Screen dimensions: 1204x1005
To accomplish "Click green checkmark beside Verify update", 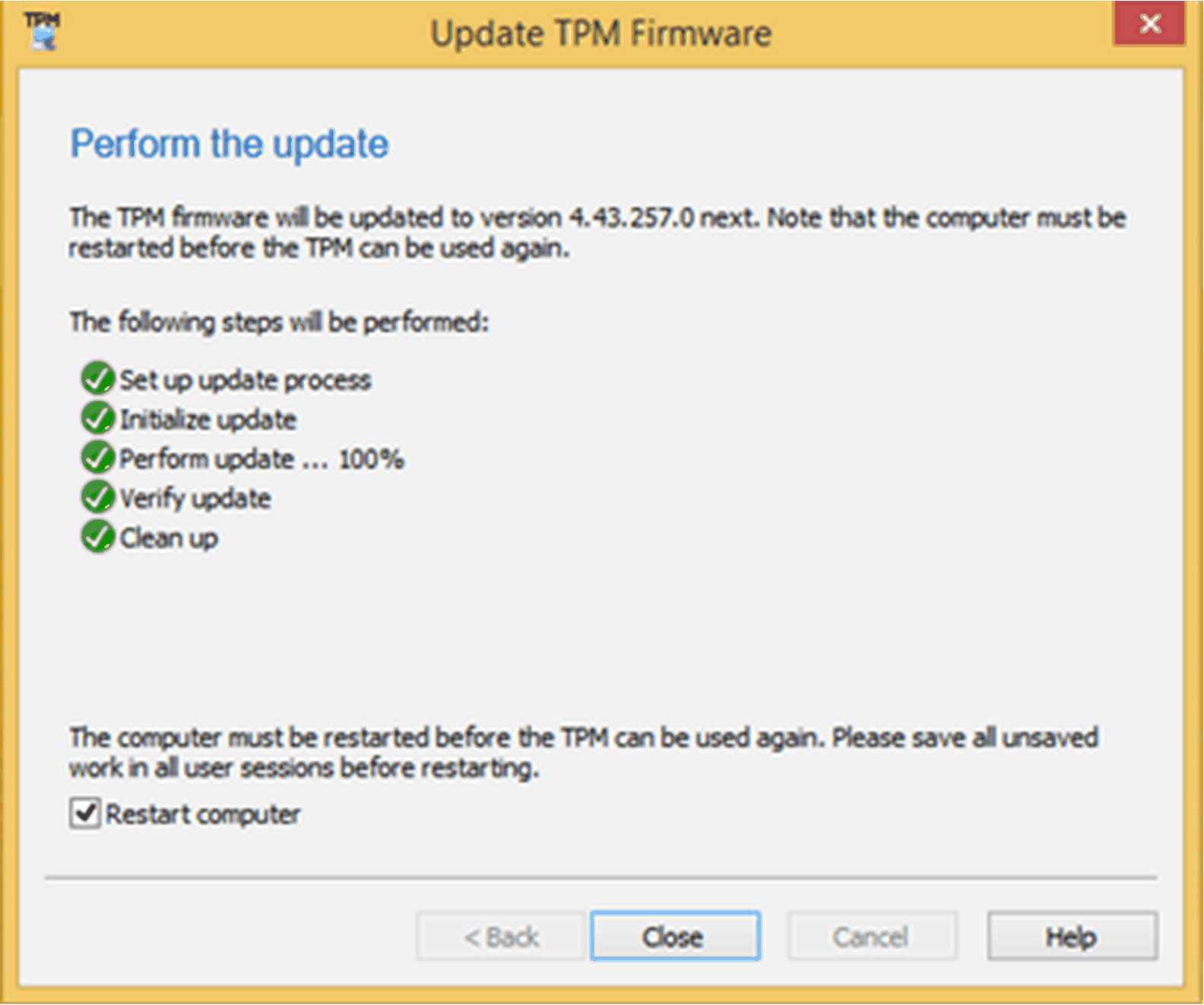I will point(97,497).
